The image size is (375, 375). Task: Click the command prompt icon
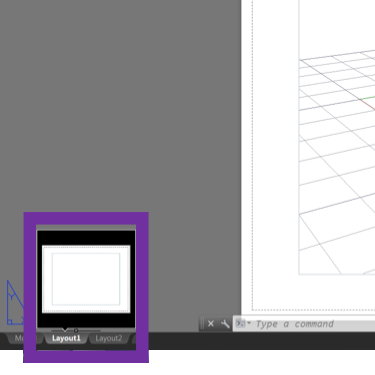tap(240, 323)
